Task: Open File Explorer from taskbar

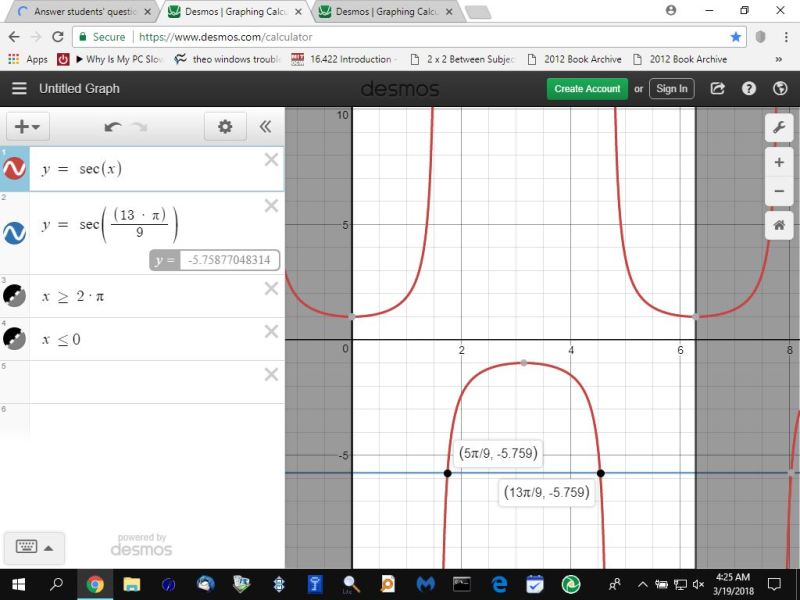Action: [x=131, y=584]
